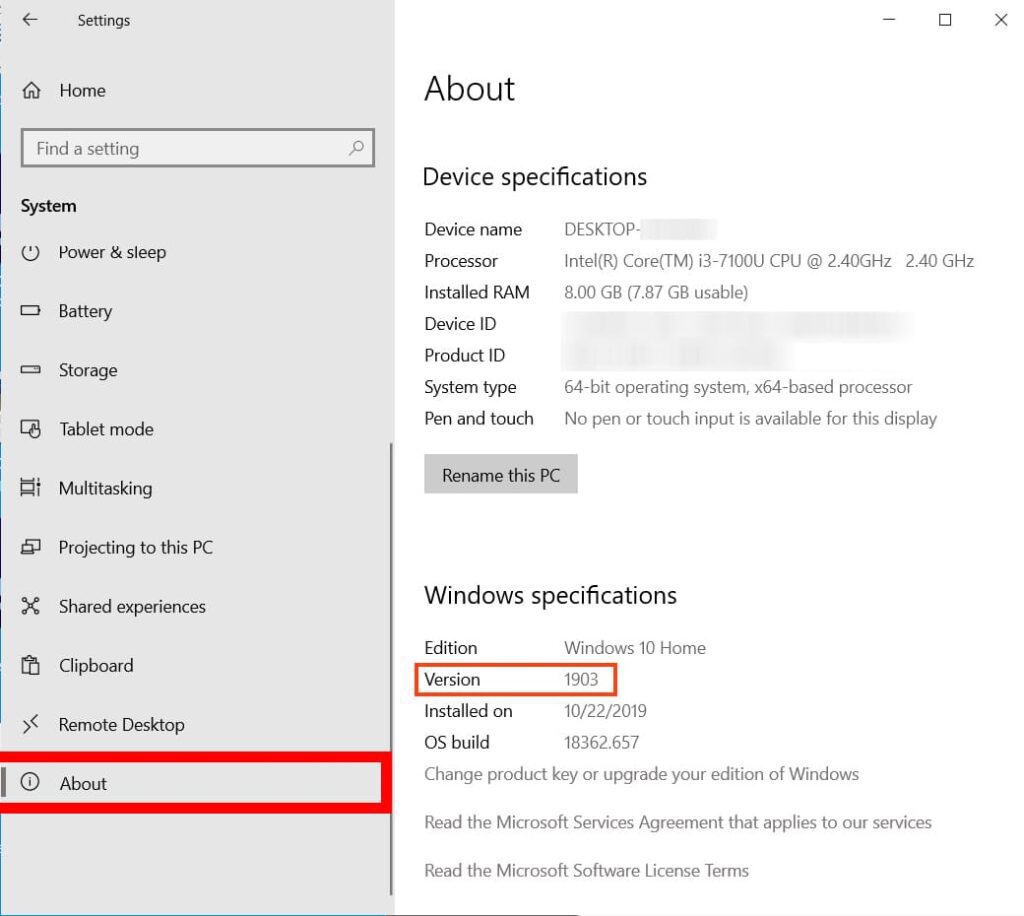The image size is (1024, 916).
Task: Click the Remote Desktop icon
Action: [31, 725]
